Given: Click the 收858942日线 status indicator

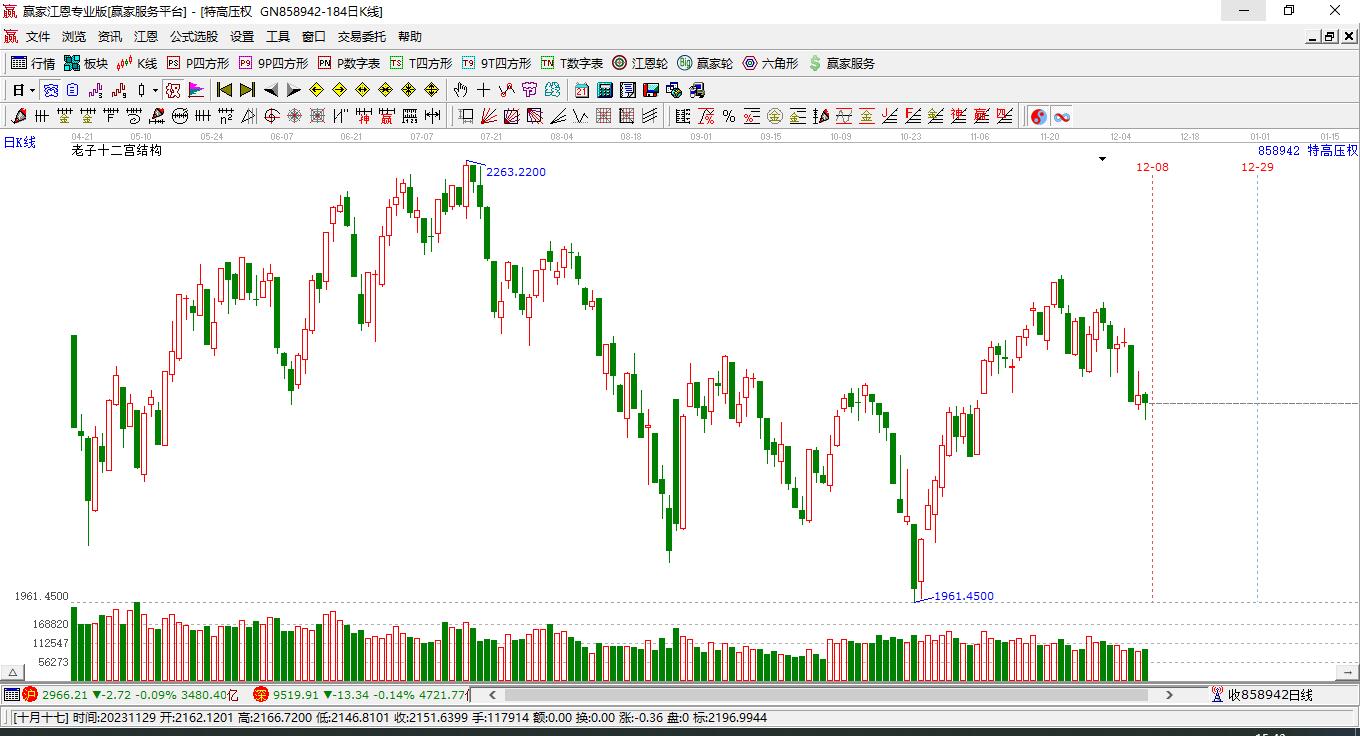Looking at the screenshot, I should 1262,695.
